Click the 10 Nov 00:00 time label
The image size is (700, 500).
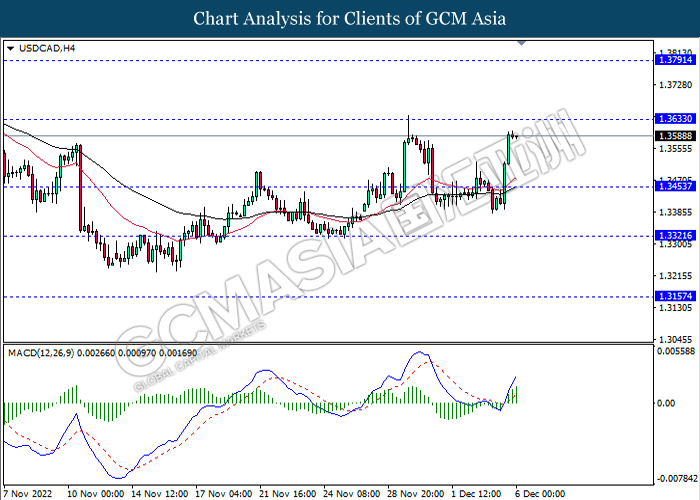pos(96,494)
